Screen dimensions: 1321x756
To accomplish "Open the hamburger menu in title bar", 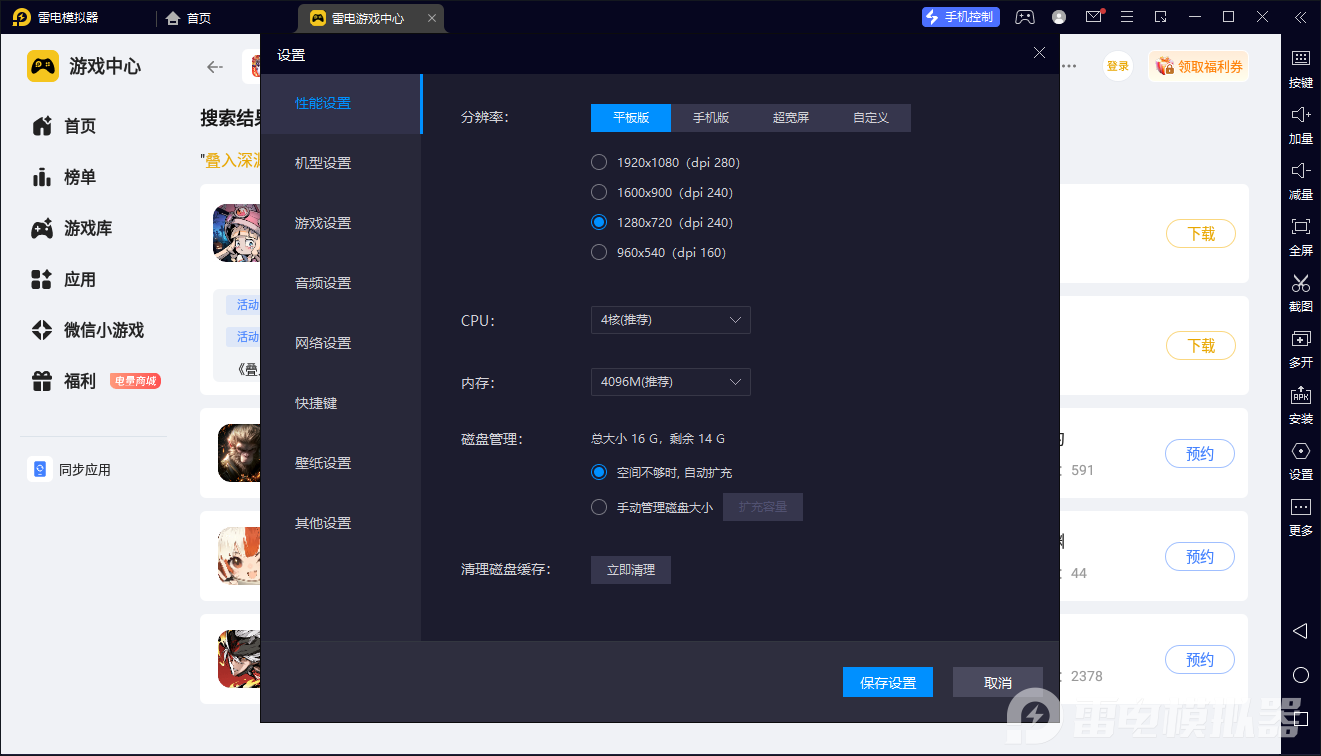I will (x=1127, y=17).
